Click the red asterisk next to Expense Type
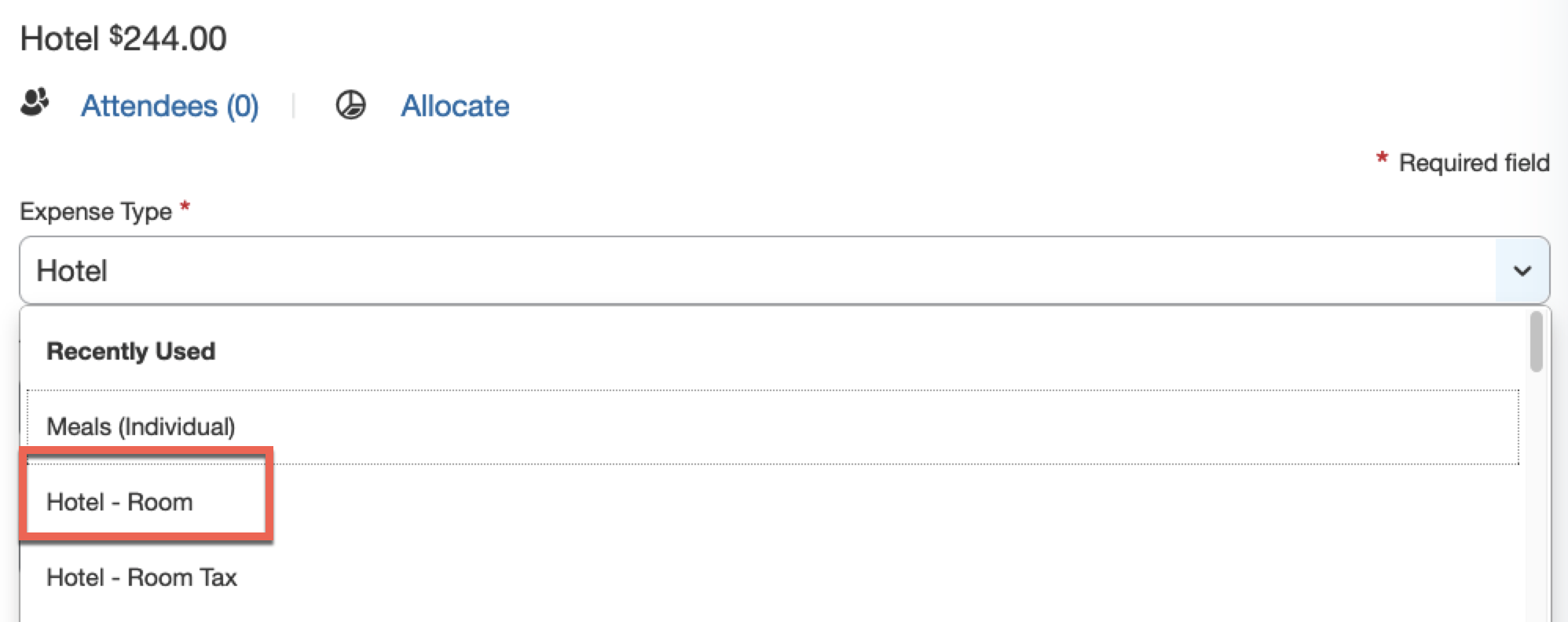This screenshot has width=1568, height=622. click(185, 207)
